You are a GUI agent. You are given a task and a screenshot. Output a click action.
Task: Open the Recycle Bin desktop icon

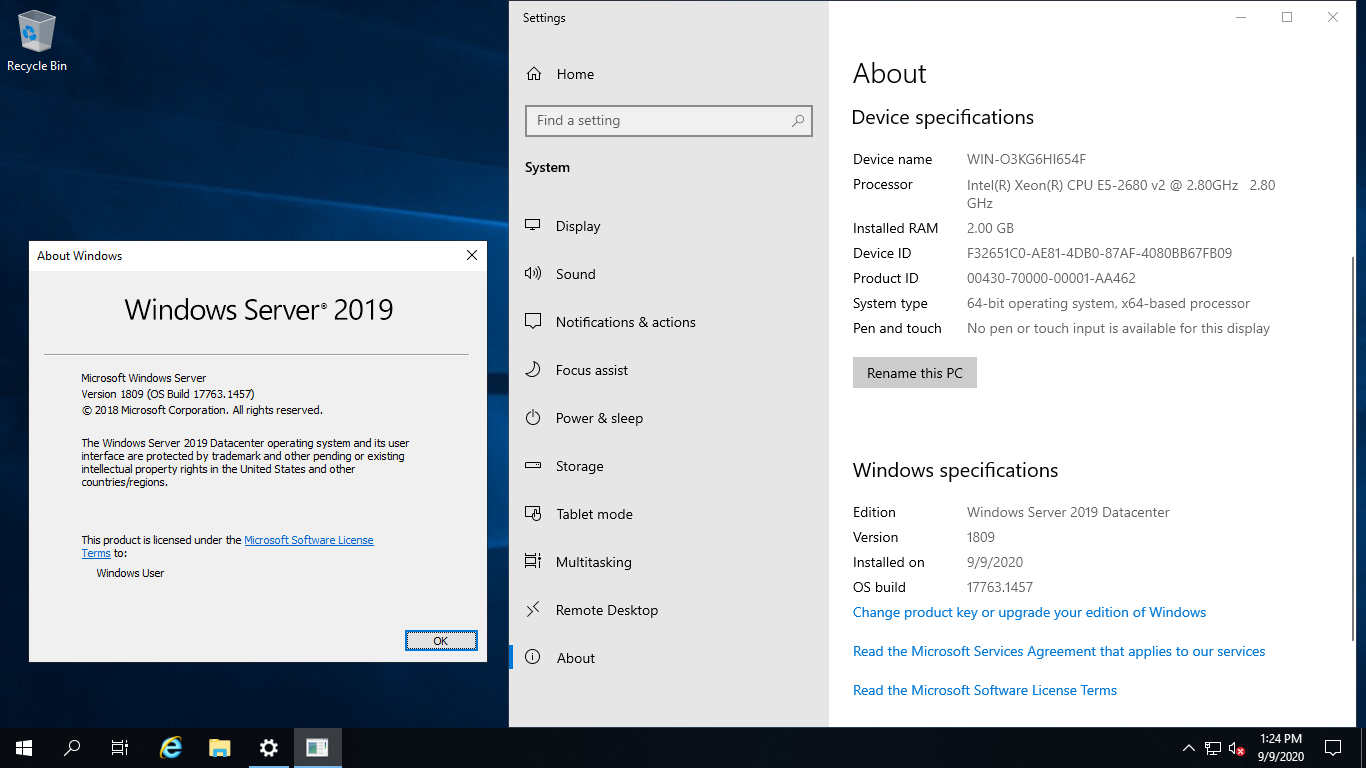(37, 40)
